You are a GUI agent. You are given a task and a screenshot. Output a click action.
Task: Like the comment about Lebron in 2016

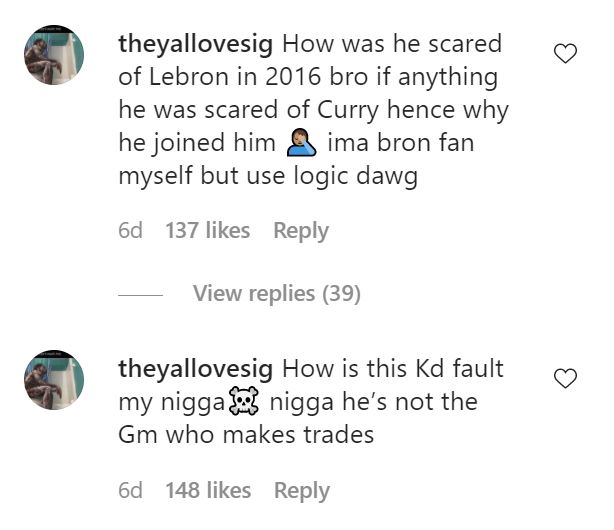click(x=565, y=54)
